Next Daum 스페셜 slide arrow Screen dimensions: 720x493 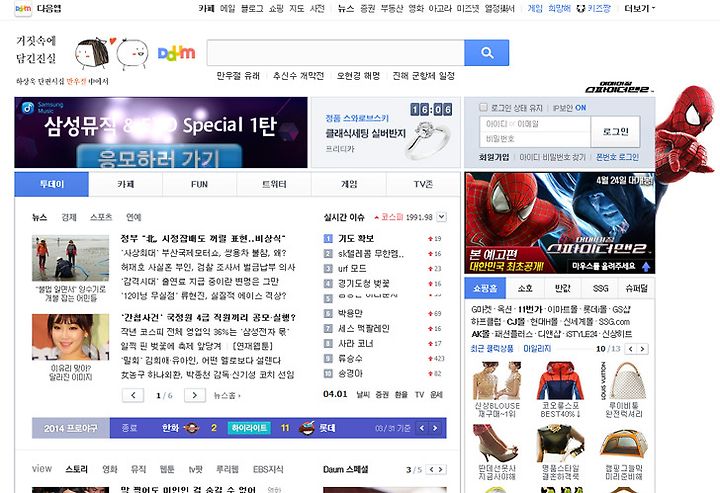(x=441, y=470)
